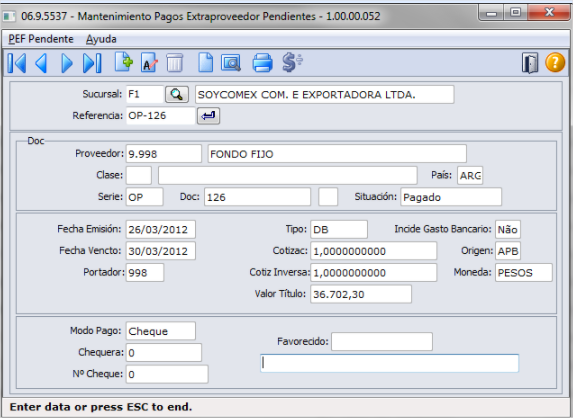Click search magnifier toolbar icon
This screenshot has height=418, width=573.
tap(231, 63)
